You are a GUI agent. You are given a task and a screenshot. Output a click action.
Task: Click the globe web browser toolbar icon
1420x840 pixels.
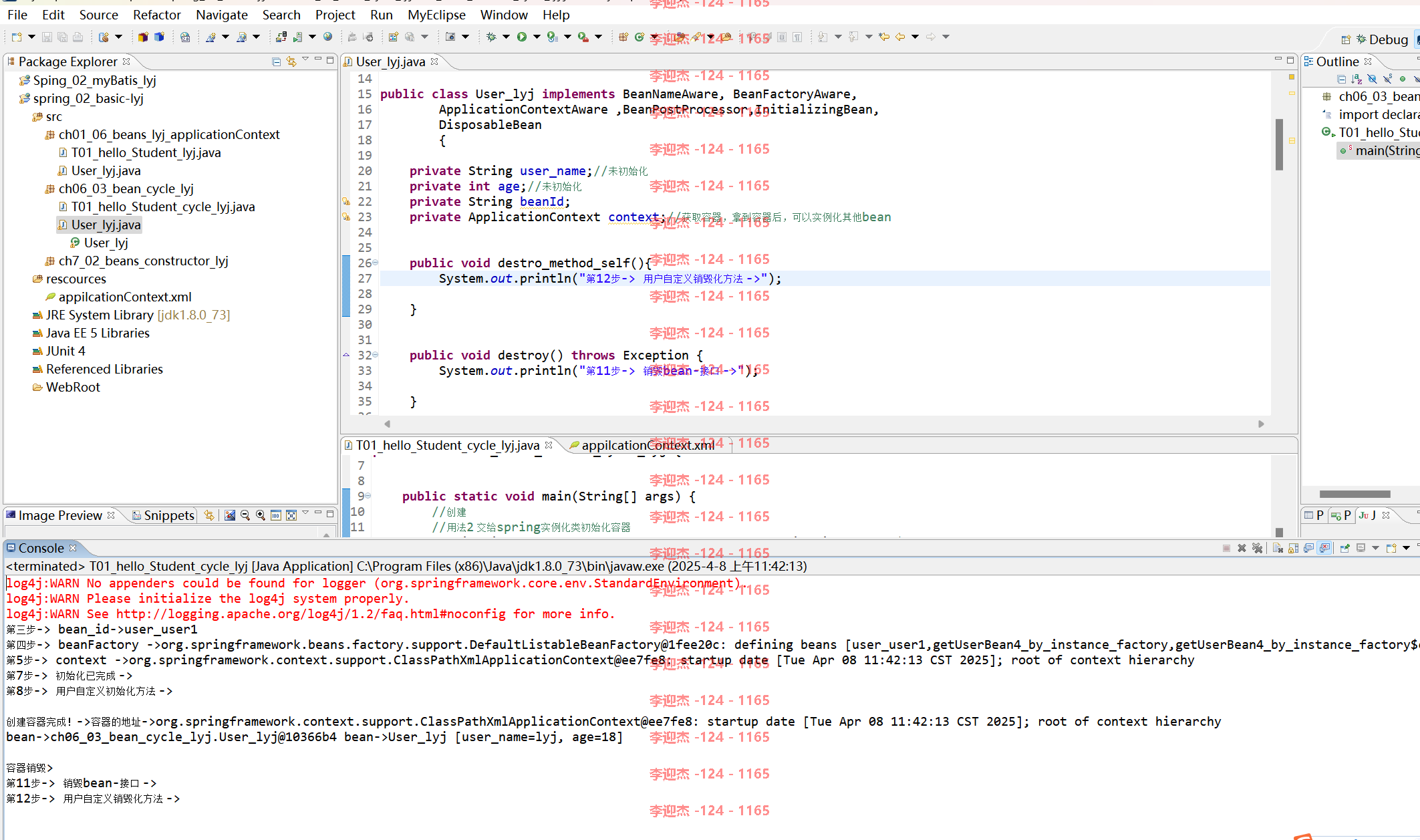pyautogui.click(x=327, y=37)
